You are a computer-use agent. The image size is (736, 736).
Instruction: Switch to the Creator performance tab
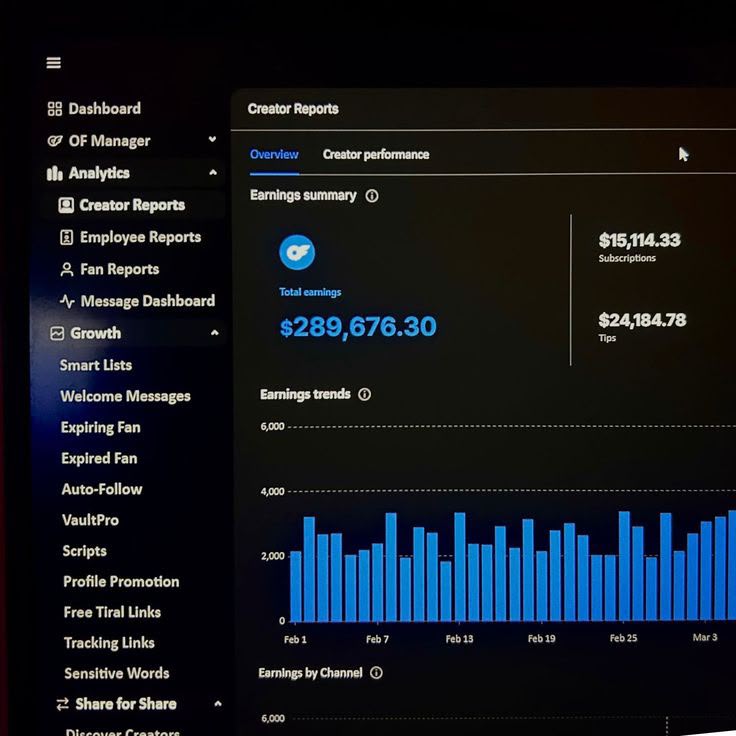pos(376,154)
